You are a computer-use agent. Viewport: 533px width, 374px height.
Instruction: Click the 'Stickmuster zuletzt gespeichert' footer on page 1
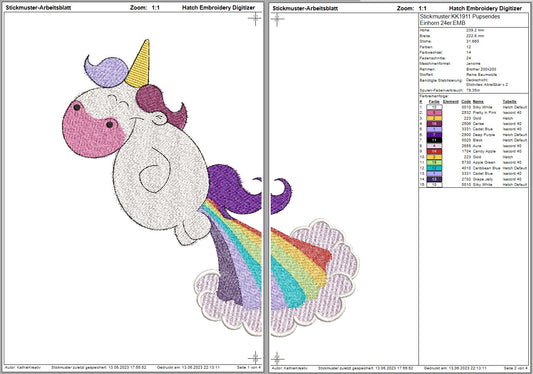tap(99, 368)
